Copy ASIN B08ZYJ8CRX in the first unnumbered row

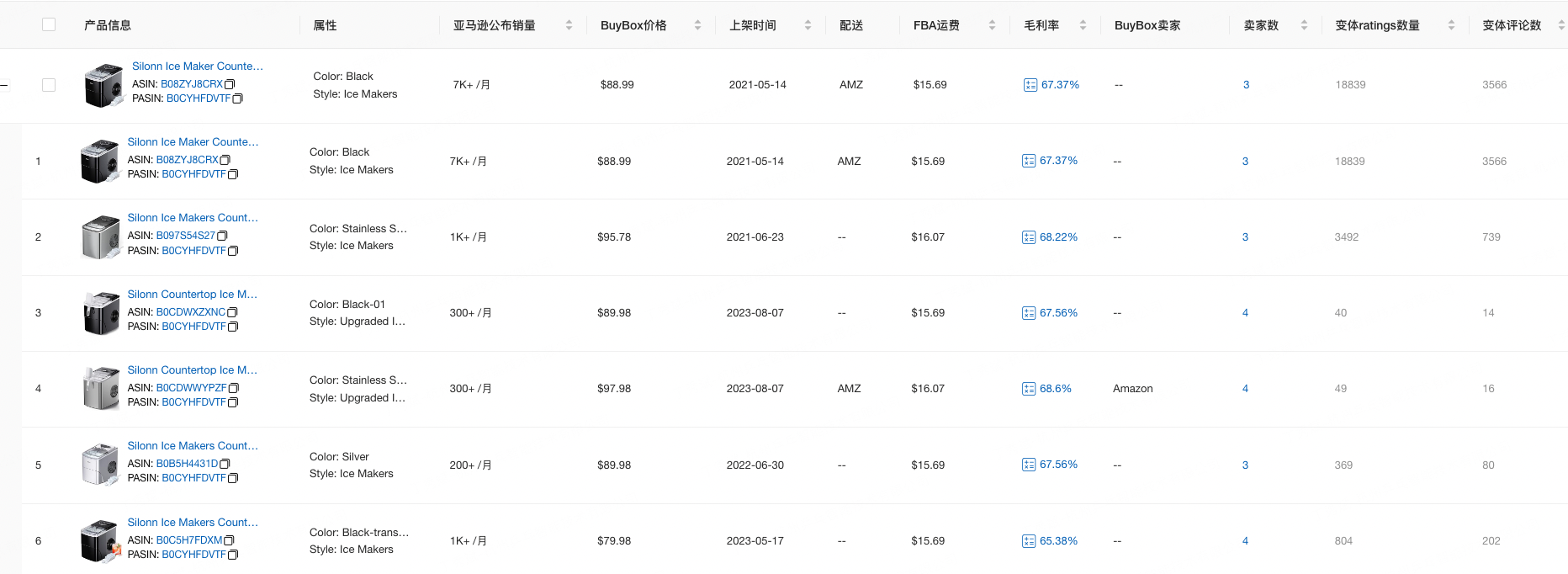[230, 84]
